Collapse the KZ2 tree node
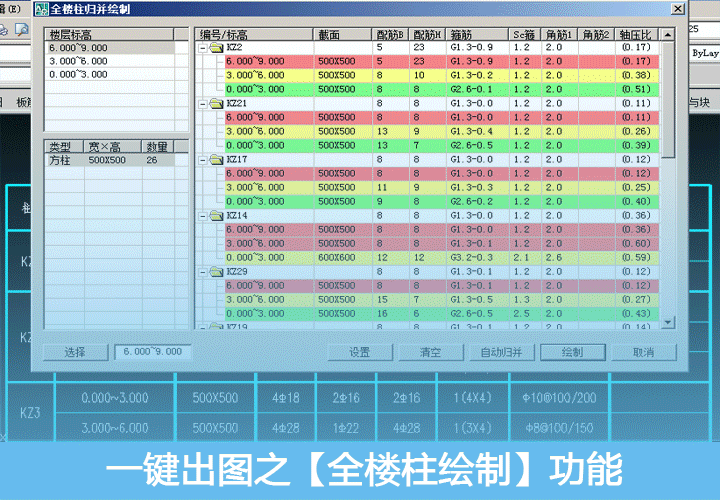The width and height of the screenshot is (720, 500). click(203, 47)
